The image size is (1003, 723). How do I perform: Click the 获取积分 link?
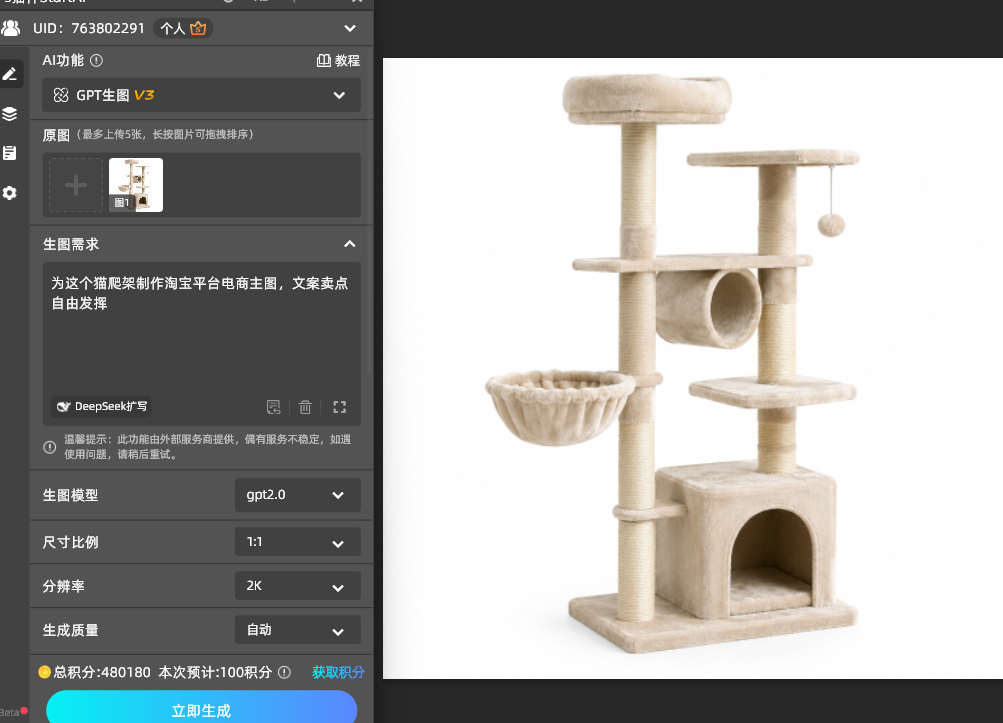(x=338, y=672)
